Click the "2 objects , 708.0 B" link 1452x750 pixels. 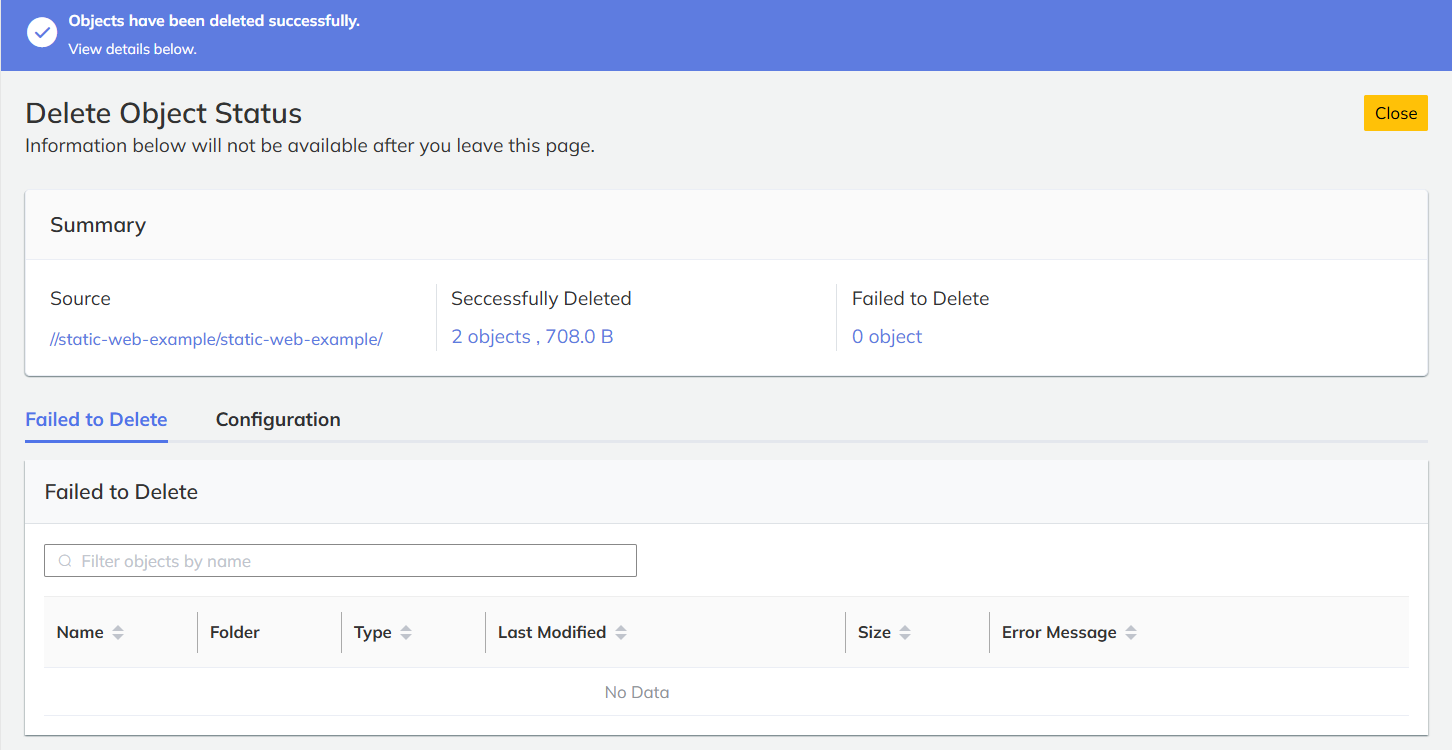pyautogui.click(x=532, y=337)
